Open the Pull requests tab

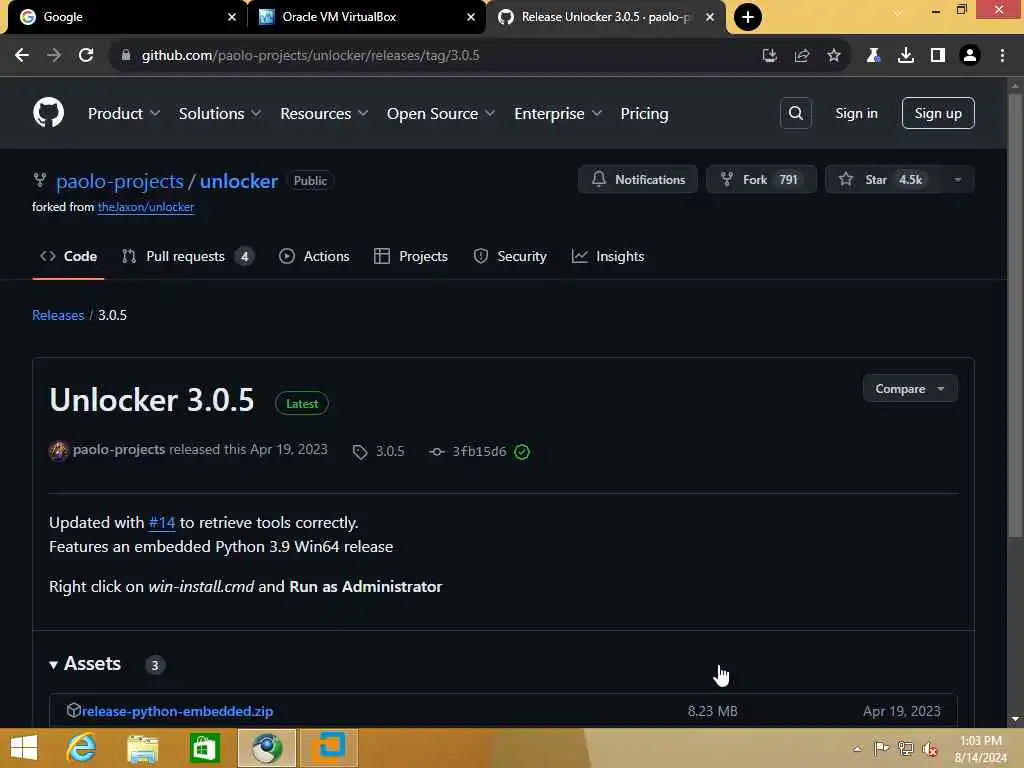coord(187,256)
